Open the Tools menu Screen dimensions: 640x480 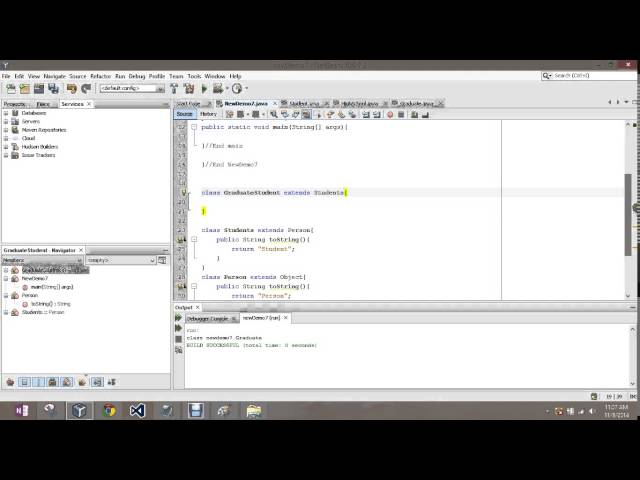[194, 76]
